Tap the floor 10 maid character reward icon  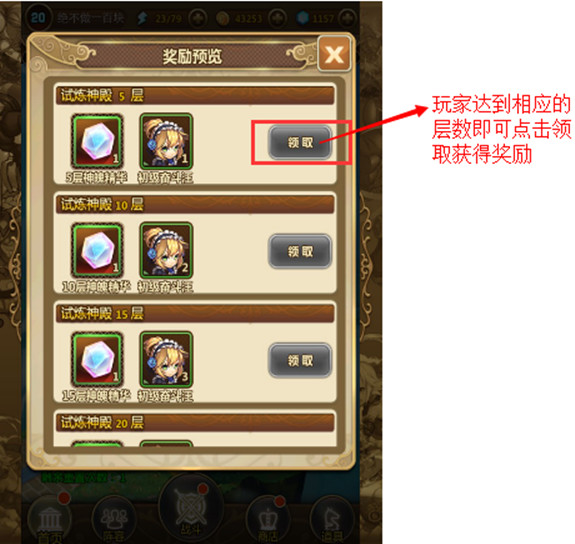[166, 251]
